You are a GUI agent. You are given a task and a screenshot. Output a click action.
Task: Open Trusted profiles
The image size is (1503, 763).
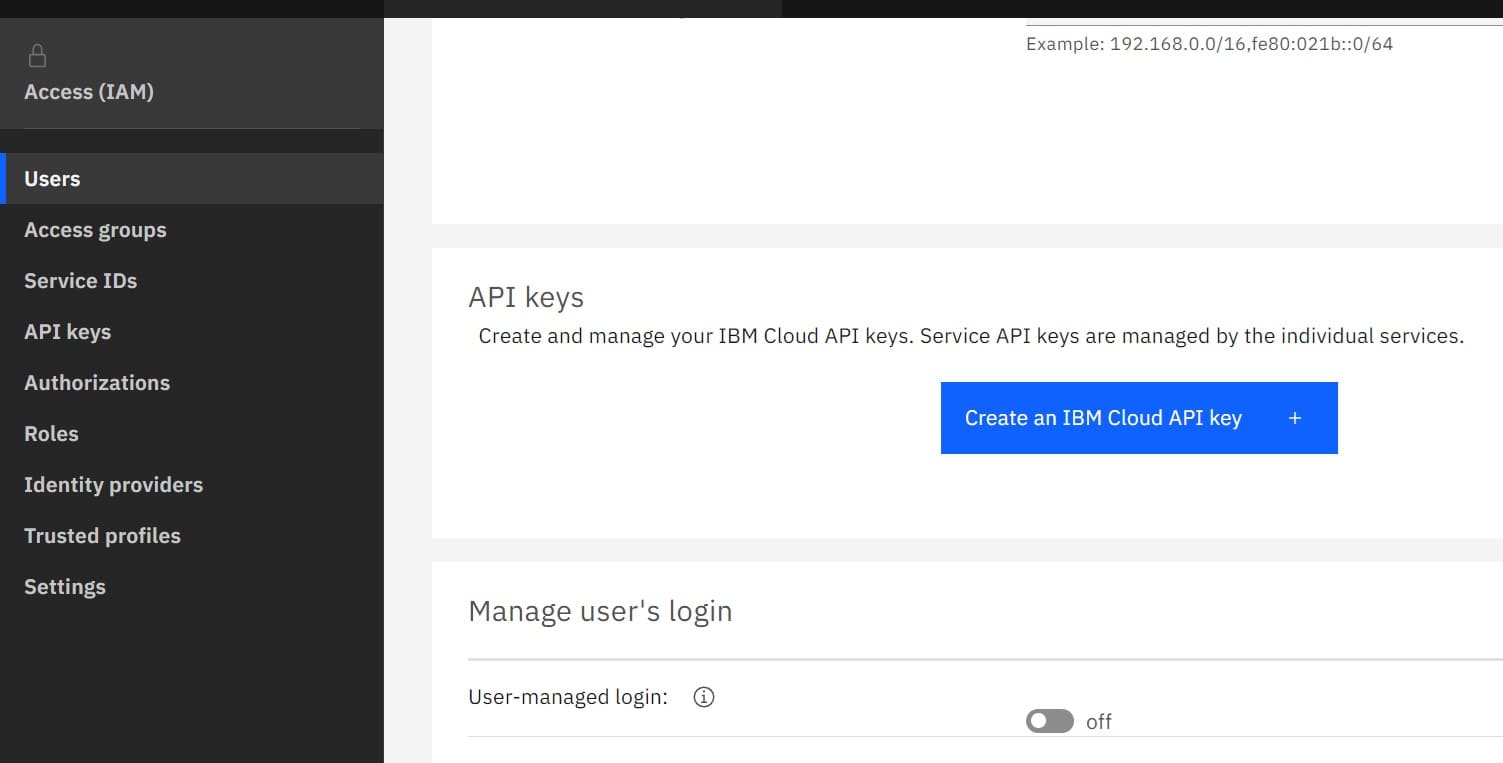[x=192, y=536]
